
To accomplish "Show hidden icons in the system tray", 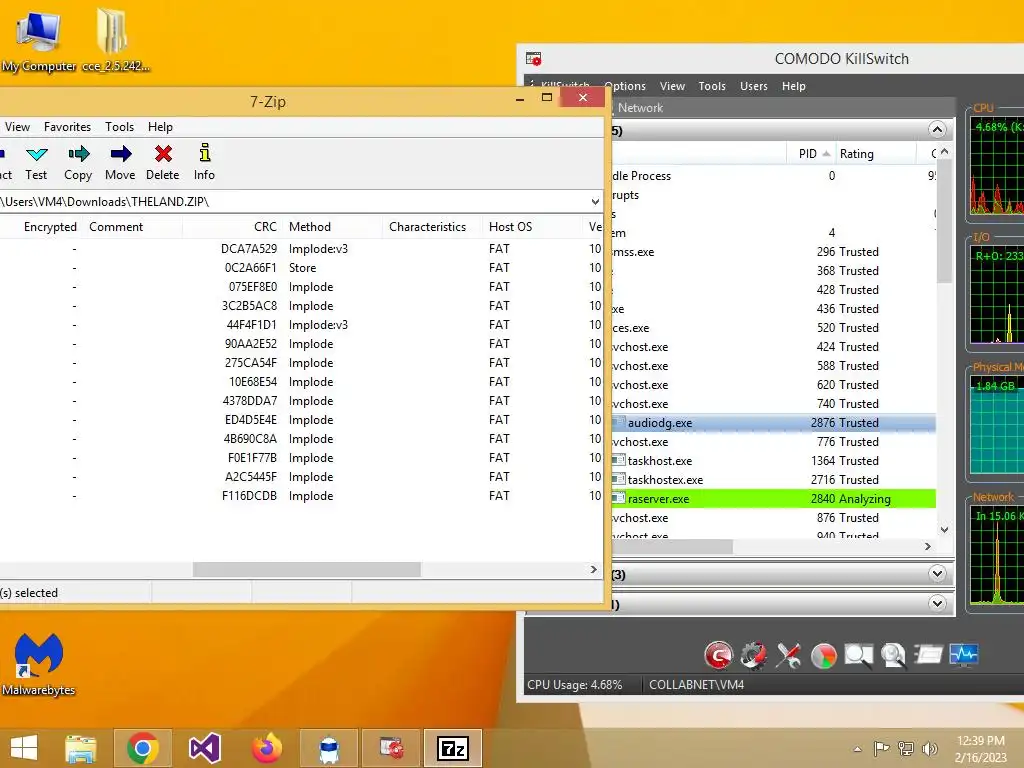I will (857, 749).
